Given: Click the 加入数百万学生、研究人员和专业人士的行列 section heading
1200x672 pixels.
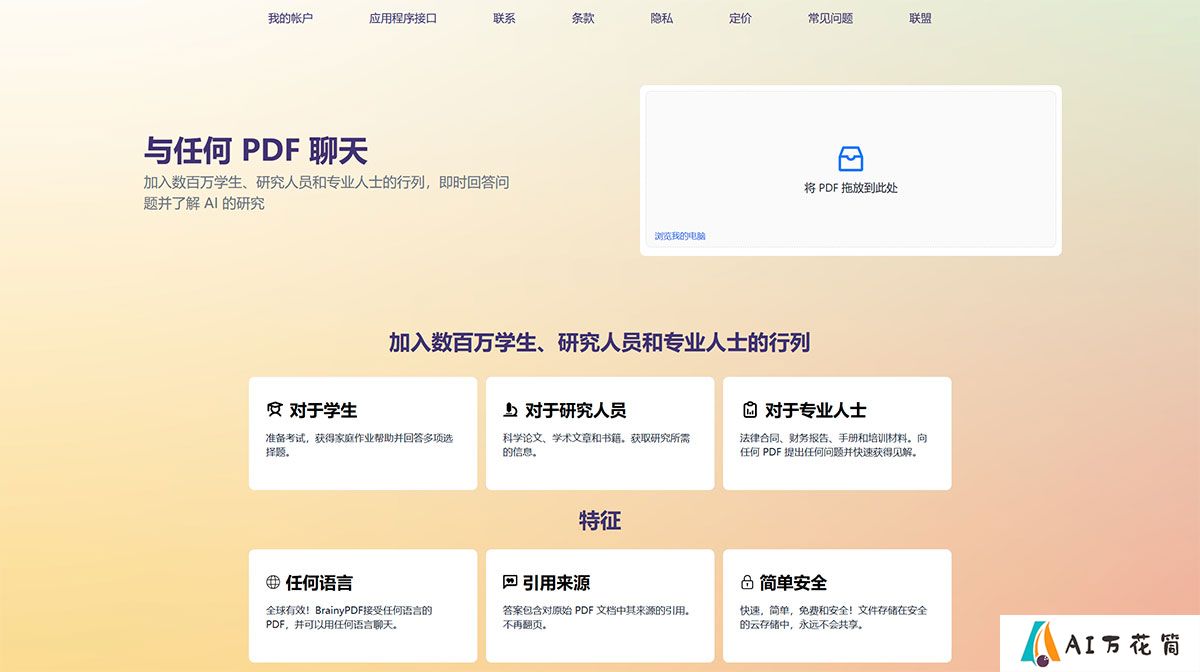Looking at the screenshot, I should (599, 342).
